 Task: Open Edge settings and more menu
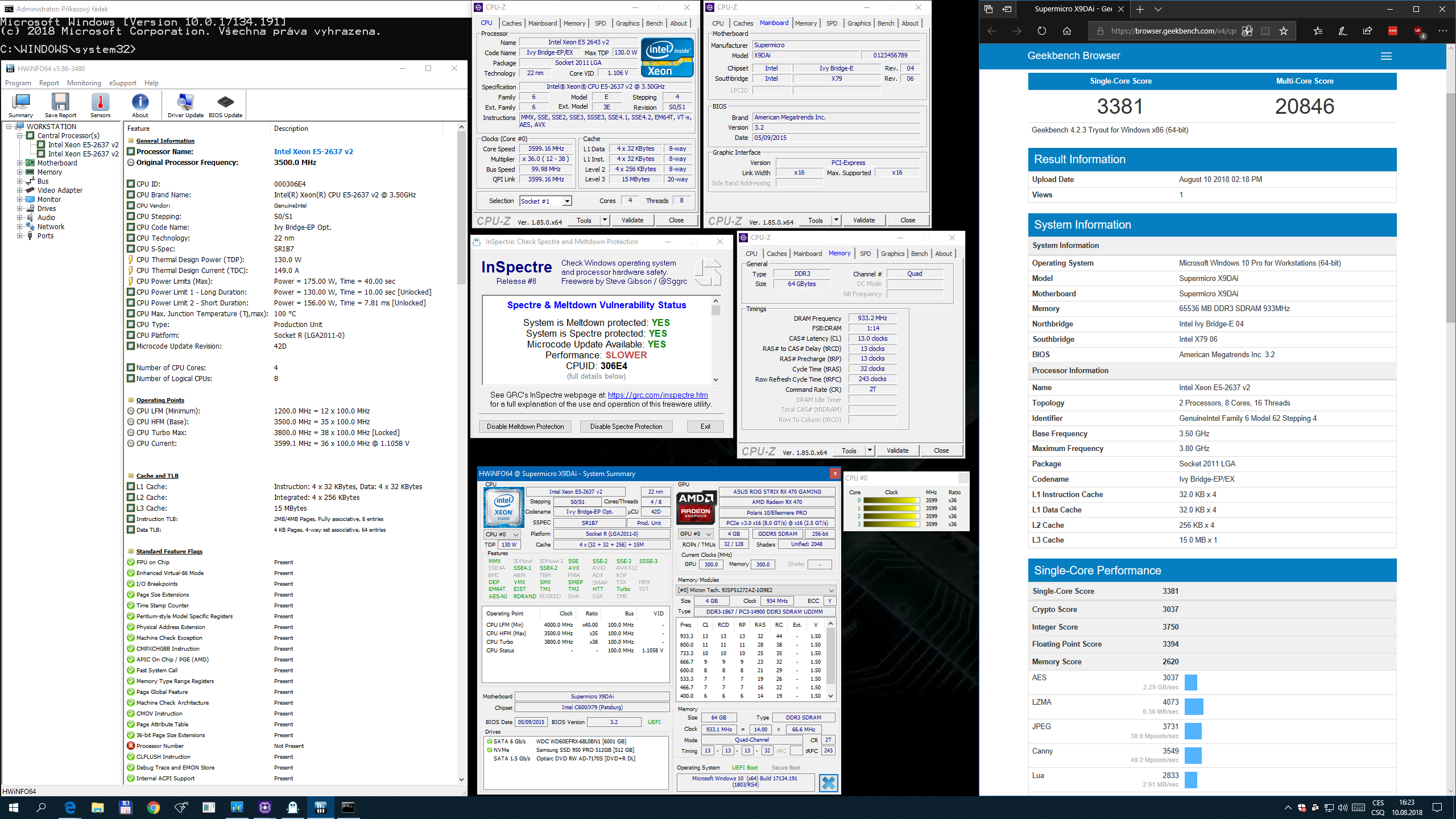point(1443,31)
